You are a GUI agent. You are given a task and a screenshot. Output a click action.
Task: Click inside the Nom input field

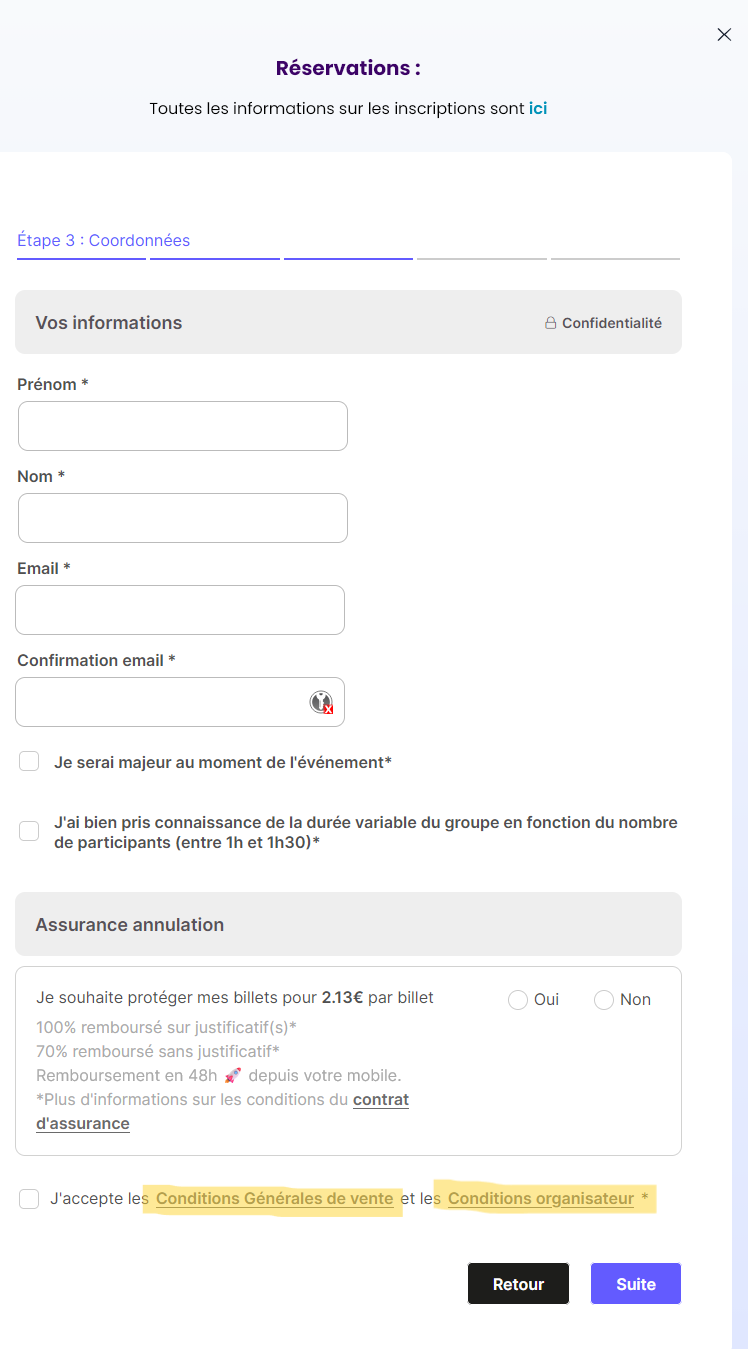coord(182,517)
